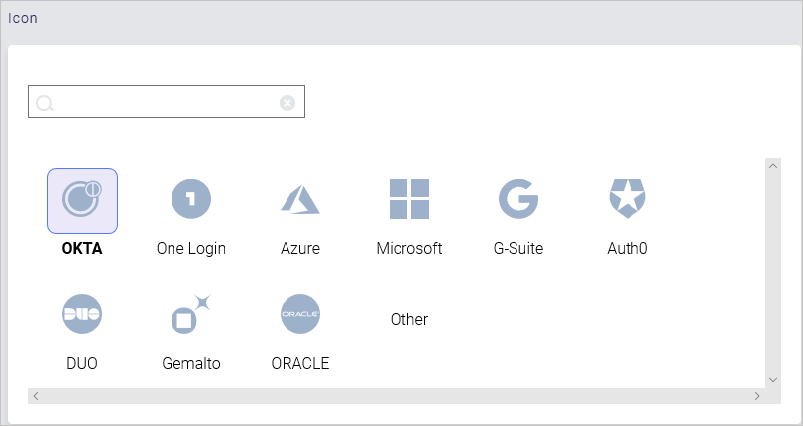Select the OKTA icon
This screenshot has height=426, width=803.
82,199
